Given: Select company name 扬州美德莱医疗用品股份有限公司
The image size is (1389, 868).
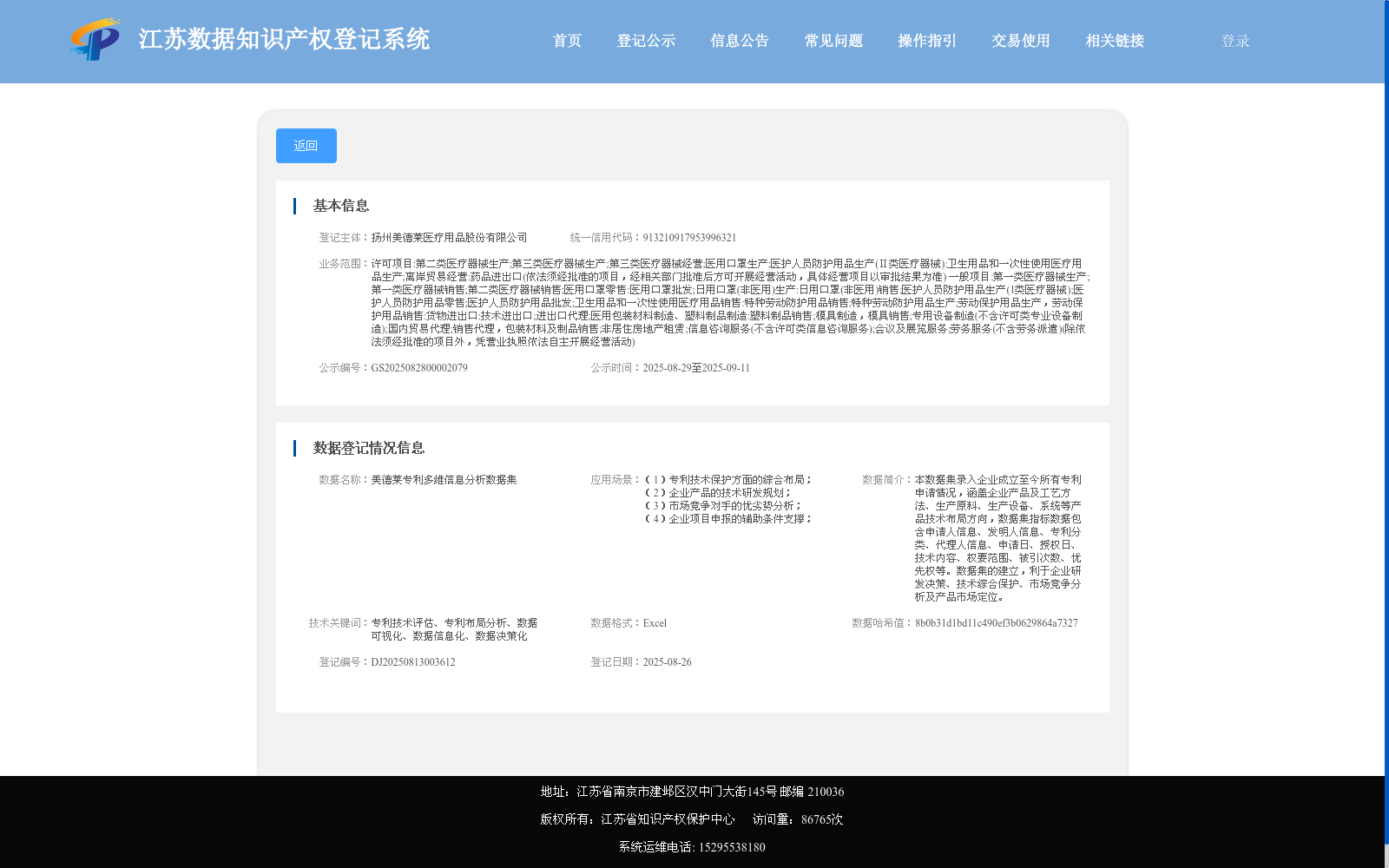Looking at the screenshot, I should pos(449,238).
